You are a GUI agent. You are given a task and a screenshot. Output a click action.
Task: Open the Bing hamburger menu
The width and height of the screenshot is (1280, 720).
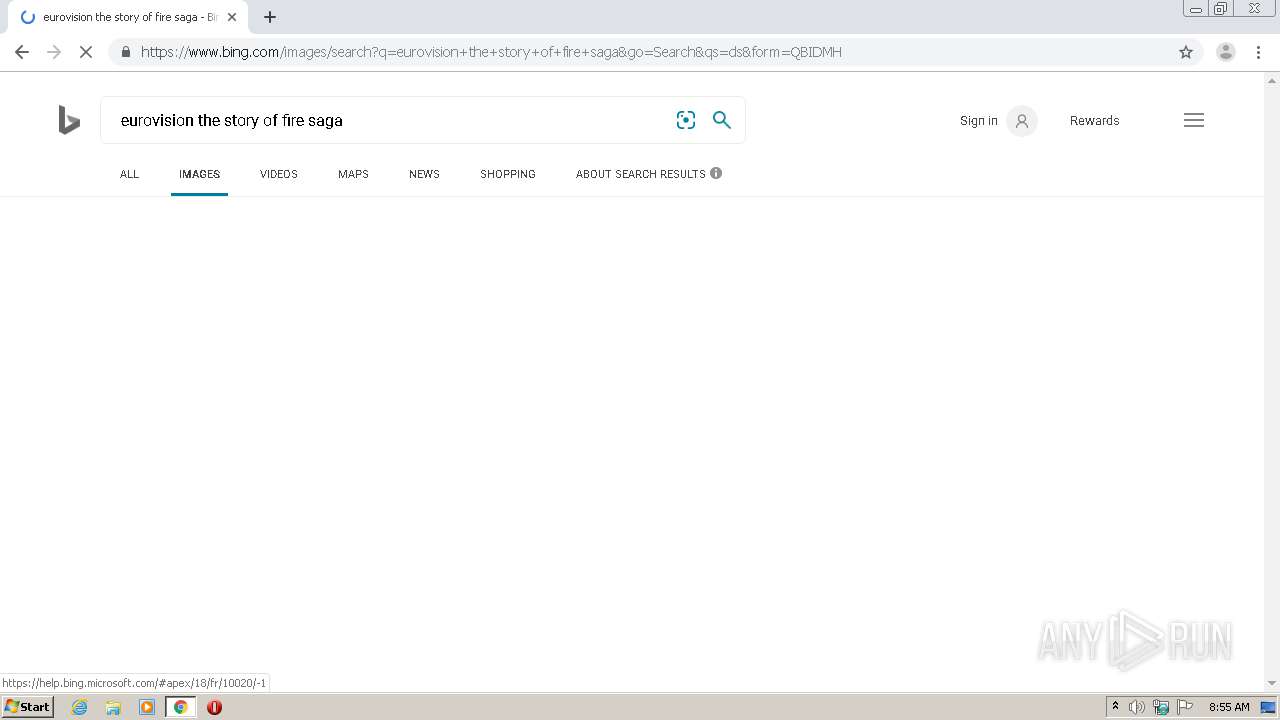(x=1194, y=120)
